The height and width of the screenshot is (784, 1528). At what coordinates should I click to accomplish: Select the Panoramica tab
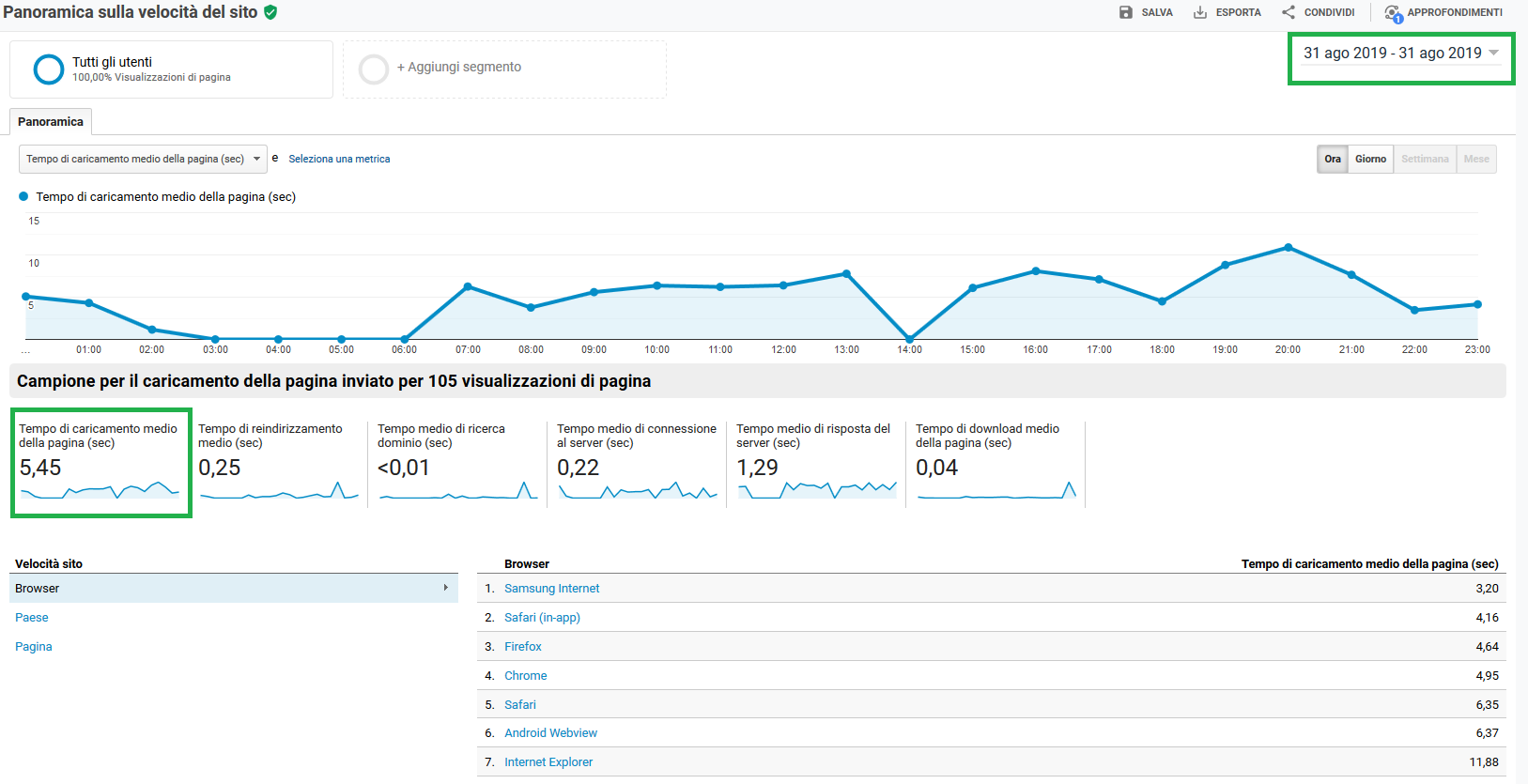(x=51, y=122)
